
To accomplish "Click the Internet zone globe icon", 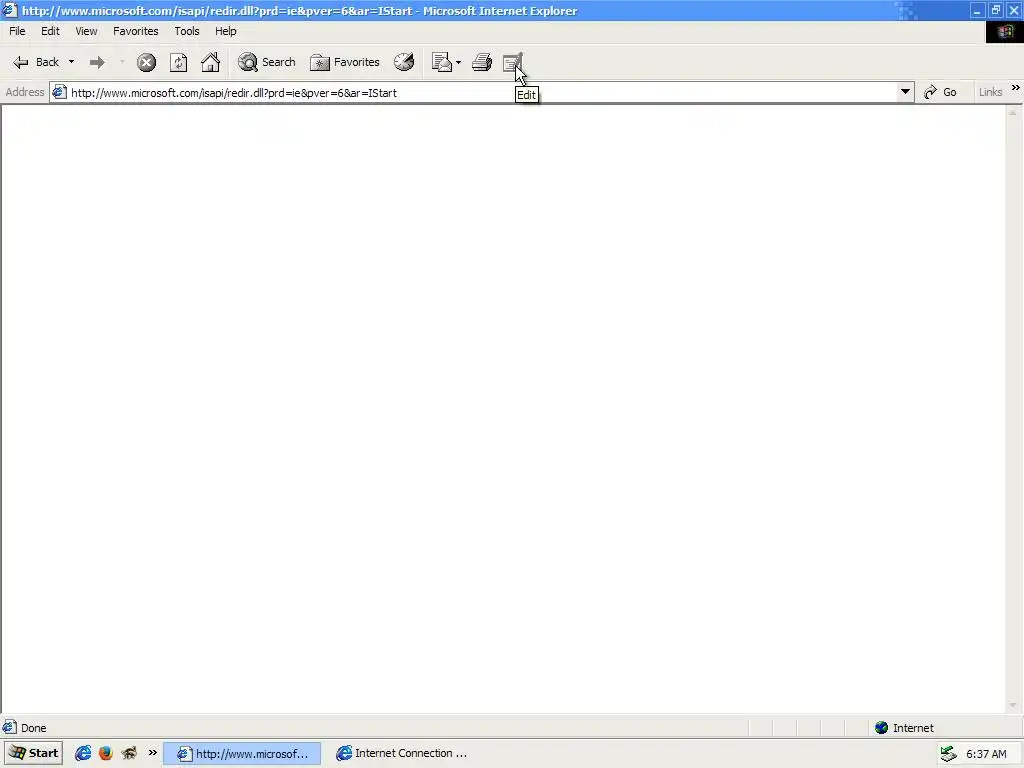I will [x=882, y=728].
